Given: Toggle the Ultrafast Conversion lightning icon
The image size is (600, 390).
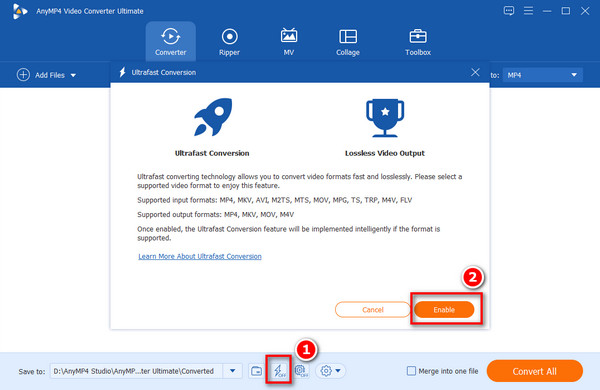Looking at the screenshot, I should (x=279, y=370).
